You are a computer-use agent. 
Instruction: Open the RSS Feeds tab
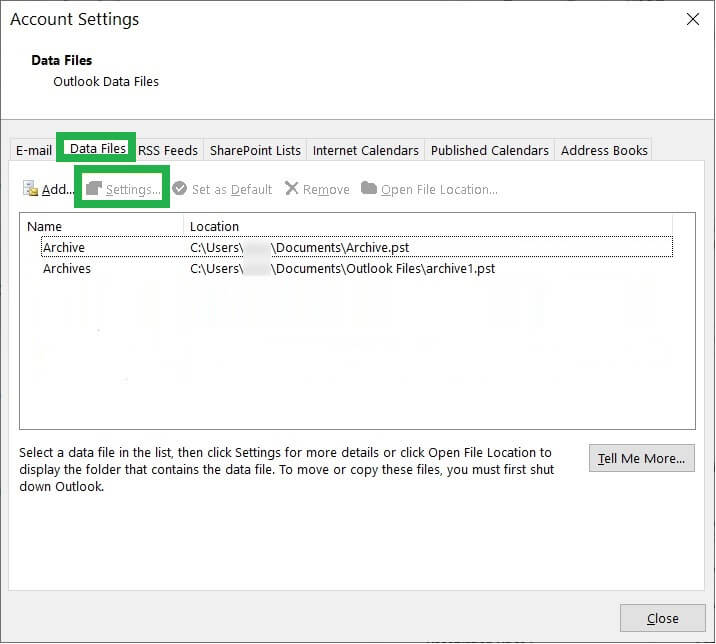pyautogui.click(x=168, y=150)
